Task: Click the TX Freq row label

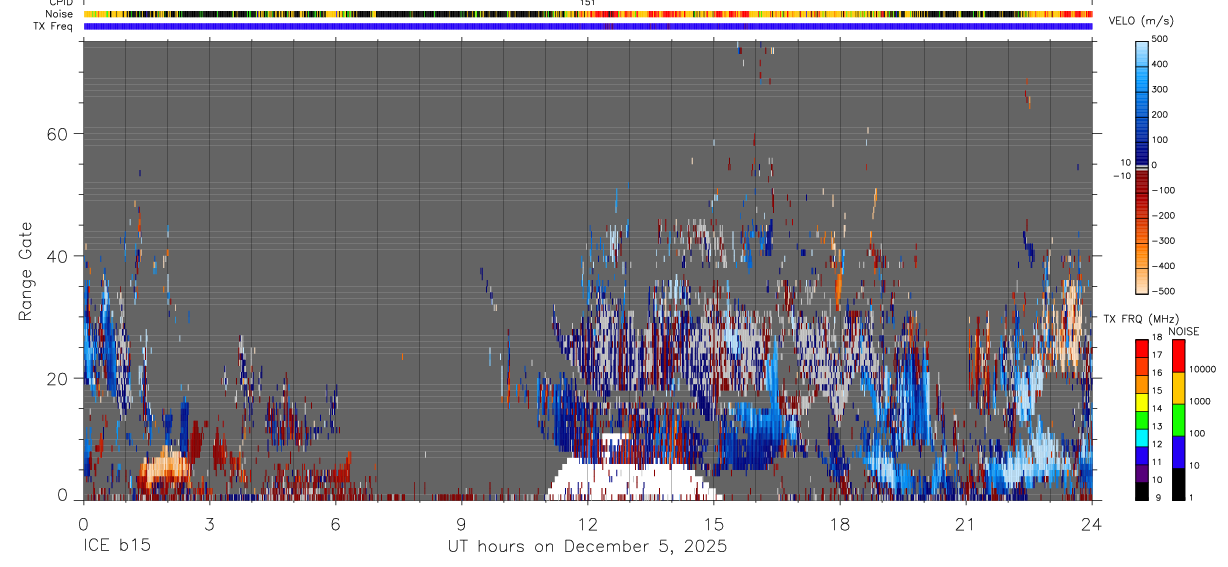Action: [x=54, y=26]
